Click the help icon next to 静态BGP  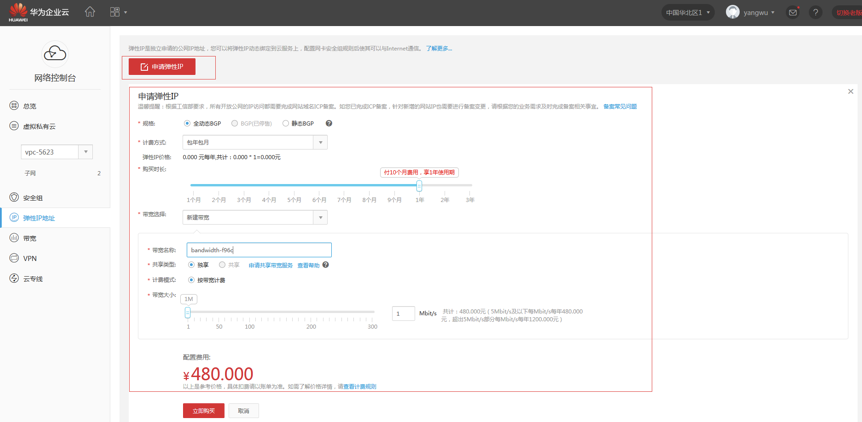click(329, 124)
